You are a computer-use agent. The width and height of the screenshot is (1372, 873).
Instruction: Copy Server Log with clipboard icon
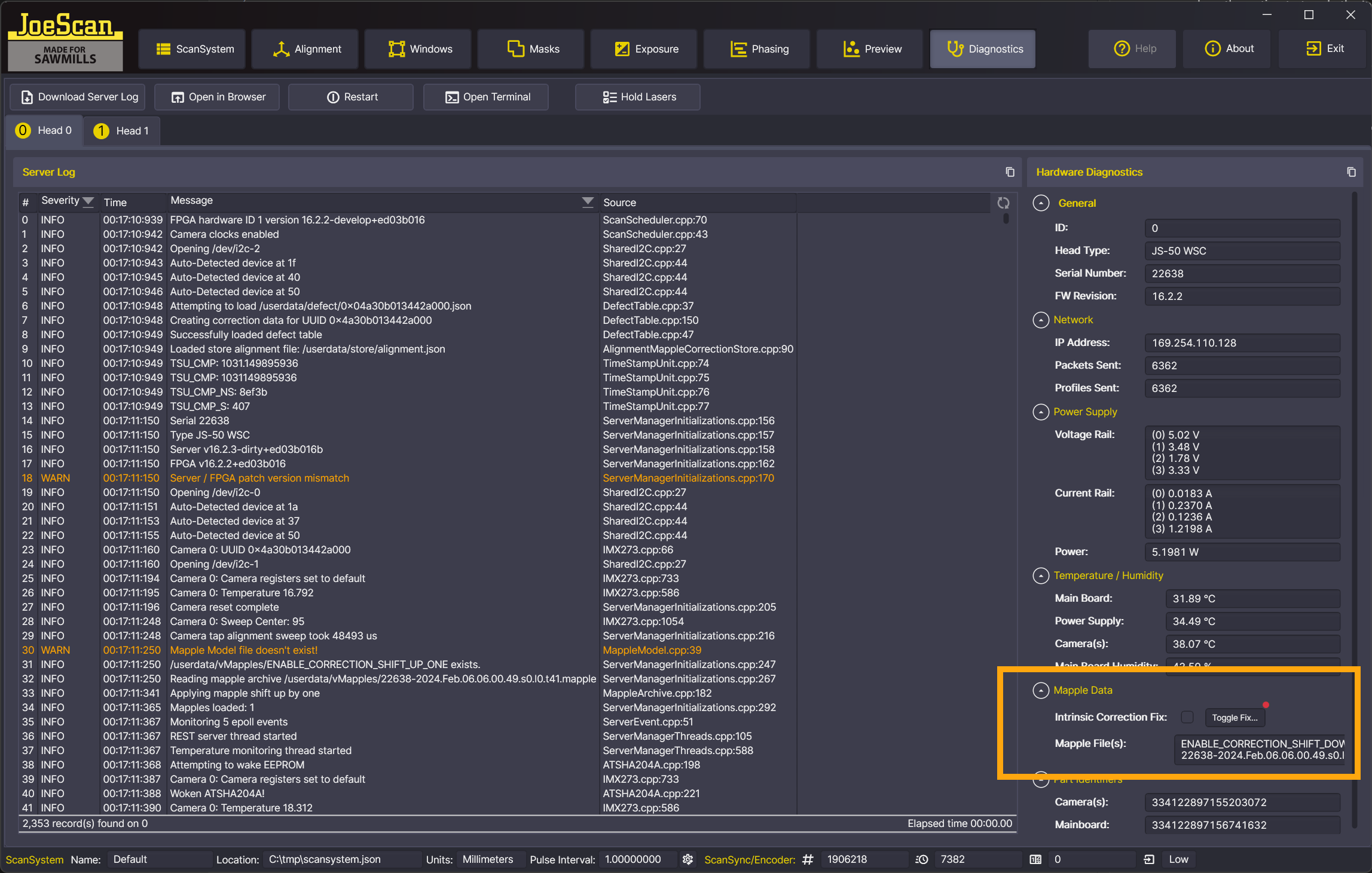[x=1010, y=172]
